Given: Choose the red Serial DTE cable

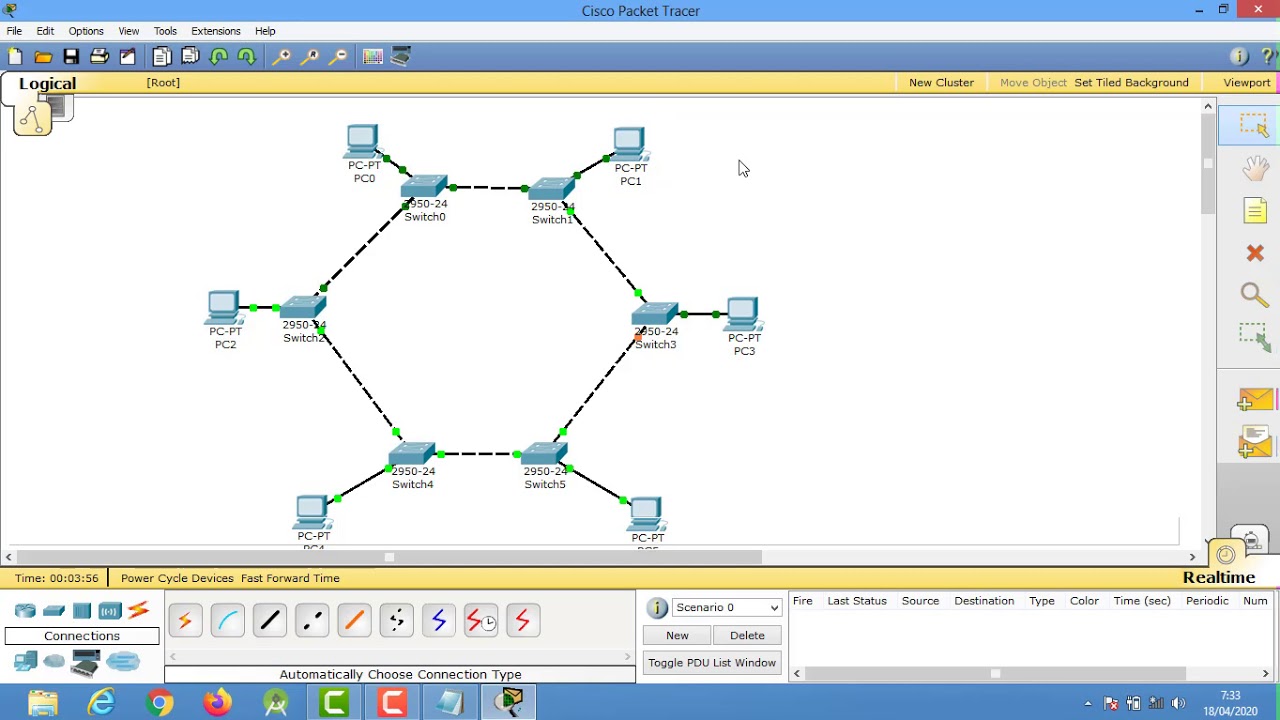Looking at the screenshot, I should [522, 621].
